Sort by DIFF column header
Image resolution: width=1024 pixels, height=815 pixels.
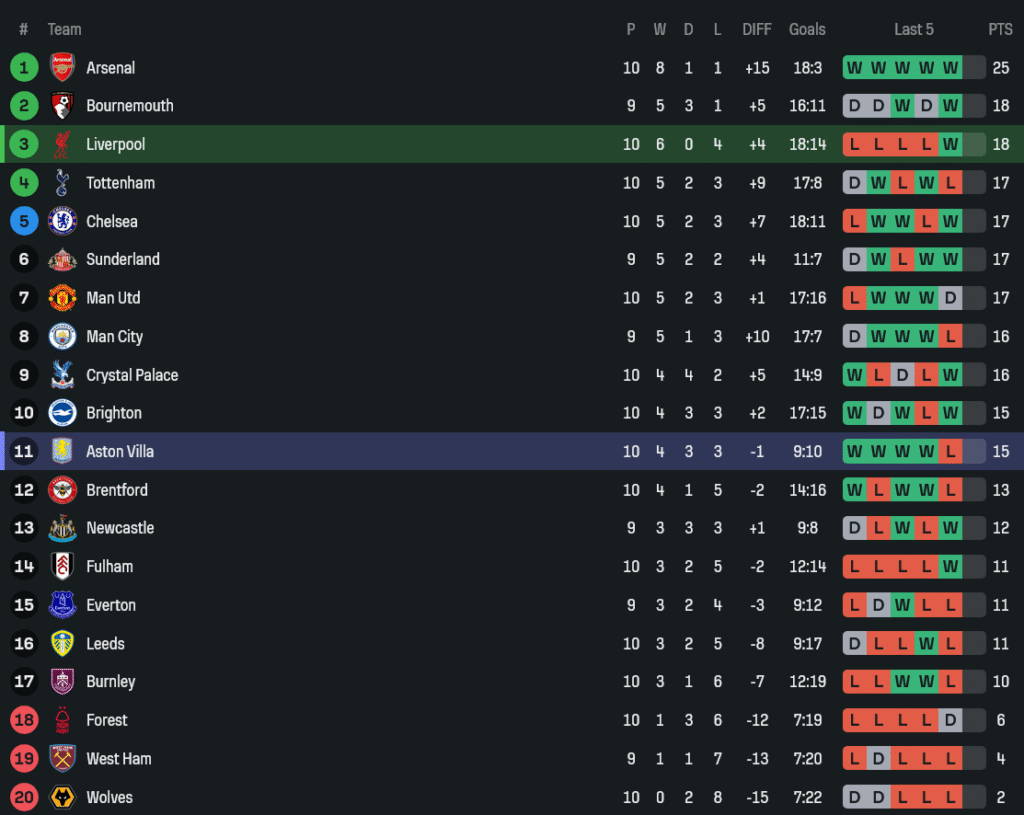tap(757, 30)
